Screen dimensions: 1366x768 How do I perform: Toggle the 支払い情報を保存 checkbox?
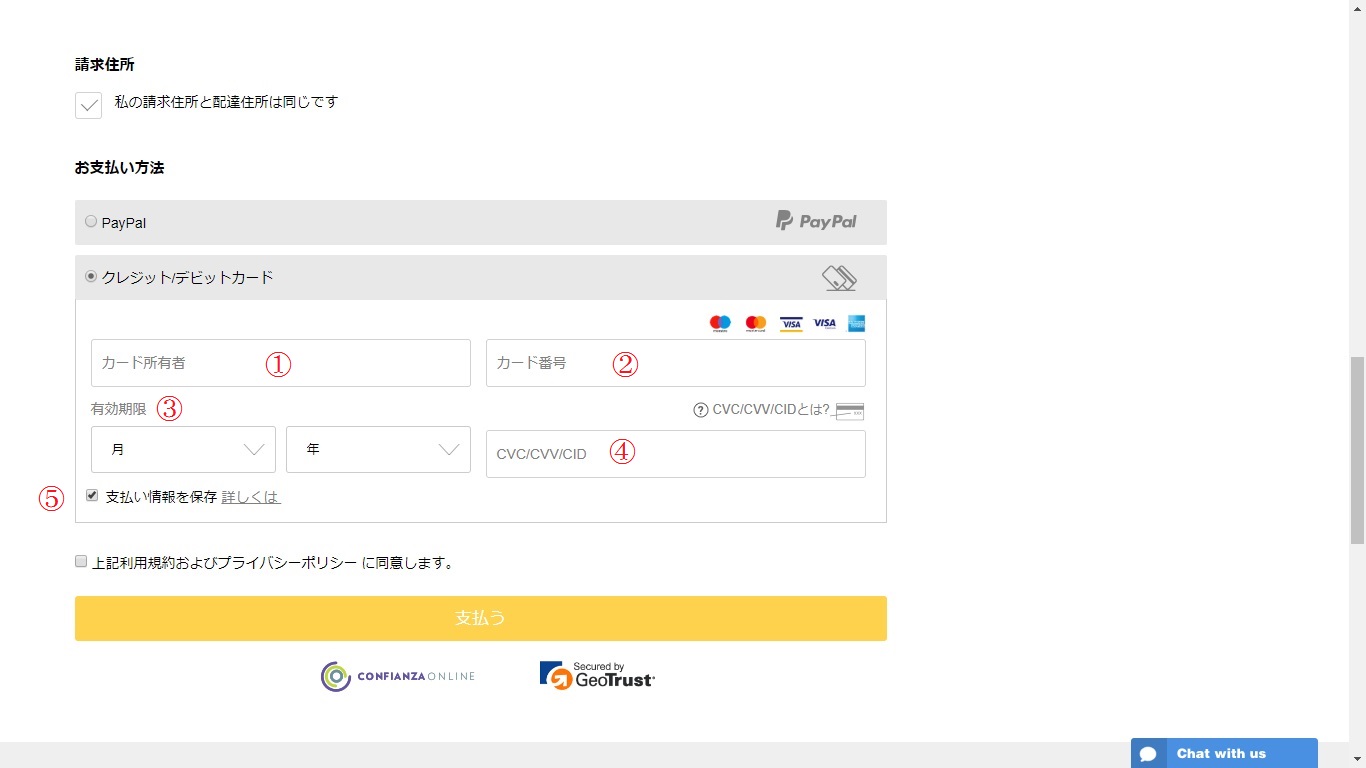pyautogui.click(x=92, y=495)
